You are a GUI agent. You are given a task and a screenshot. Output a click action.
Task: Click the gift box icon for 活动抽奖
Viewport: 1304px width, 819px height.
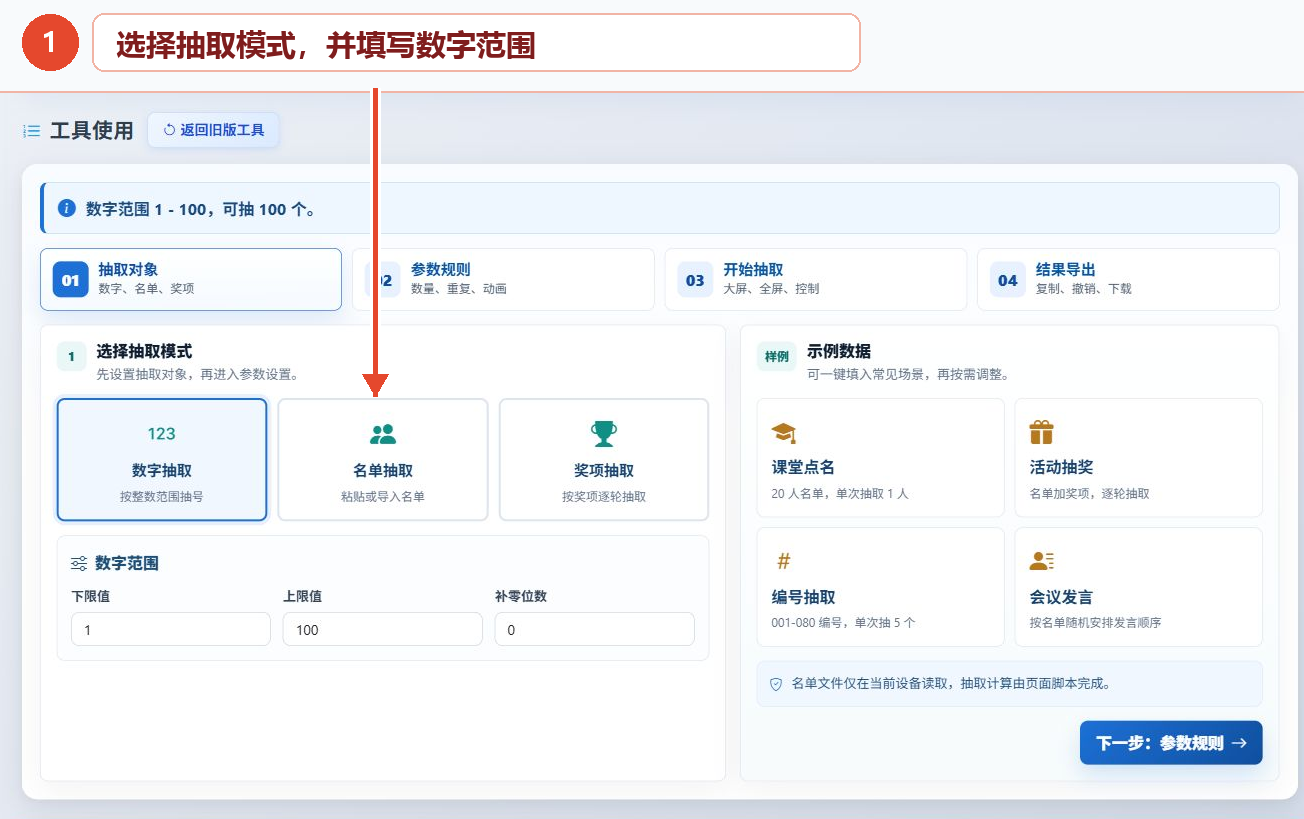point(1042,432)
